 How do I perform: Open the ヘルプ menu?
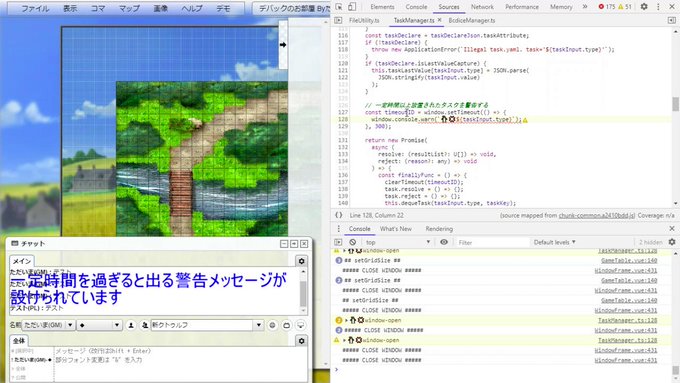[x=192, y=8]
